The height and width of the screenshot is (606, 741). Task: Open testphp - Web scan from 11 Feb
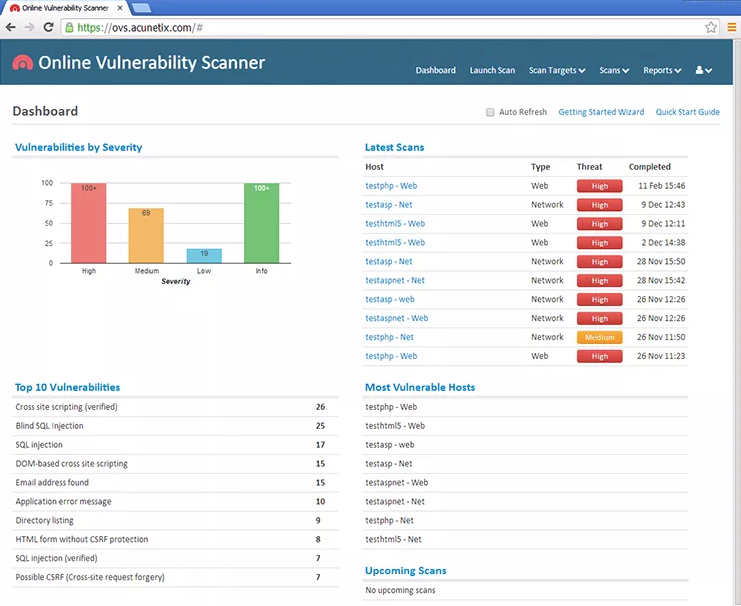[x=391, y=186]
